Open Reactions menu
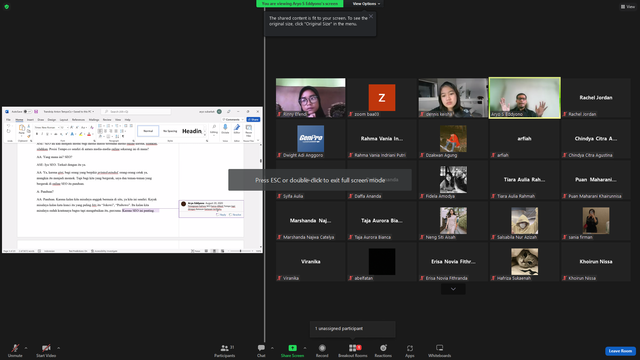 (383, 351)
